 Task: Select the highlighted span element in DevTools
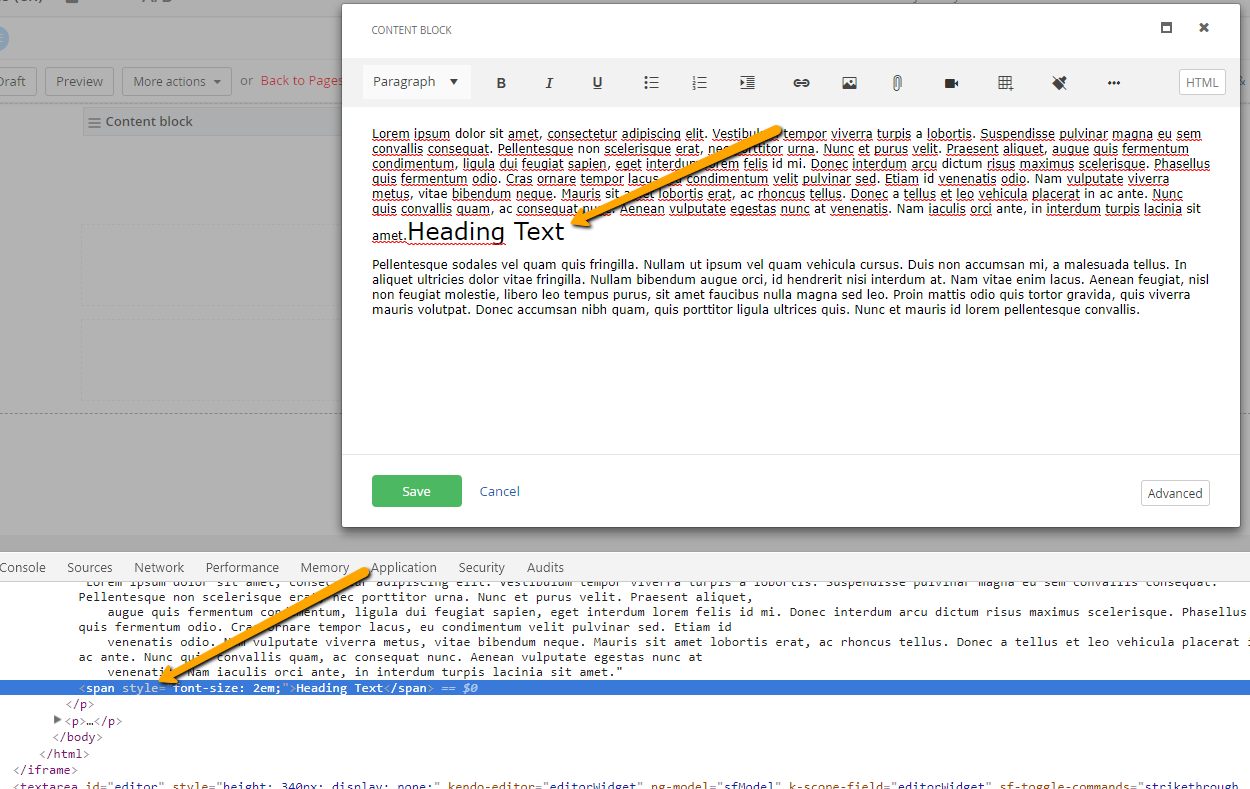pos(625,688)
